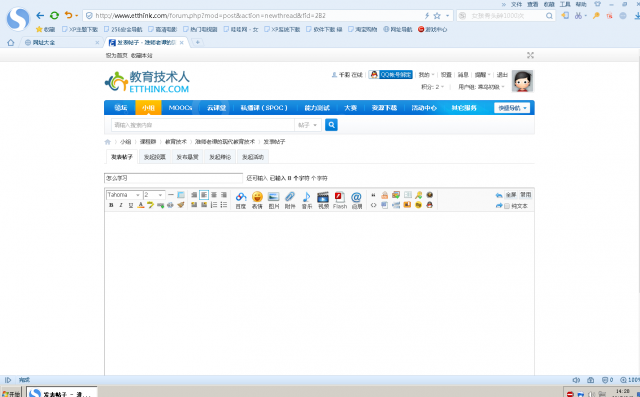Image resolution: width=640 pixels, height=397 pixels.
Task: Select the highlighted orange group tab
Action: click(x=148, y=108)
